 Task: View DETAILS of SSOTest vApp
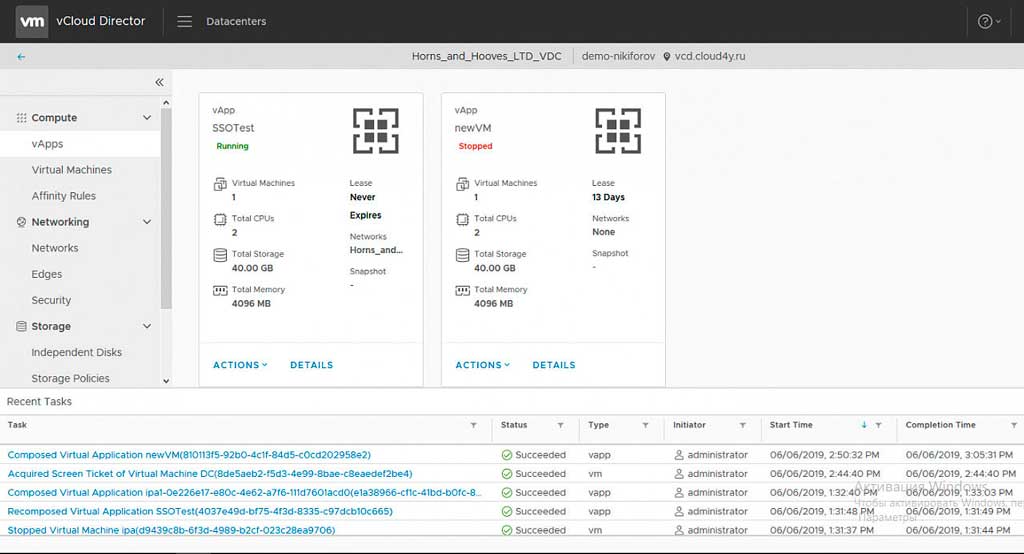click(311, 365)
